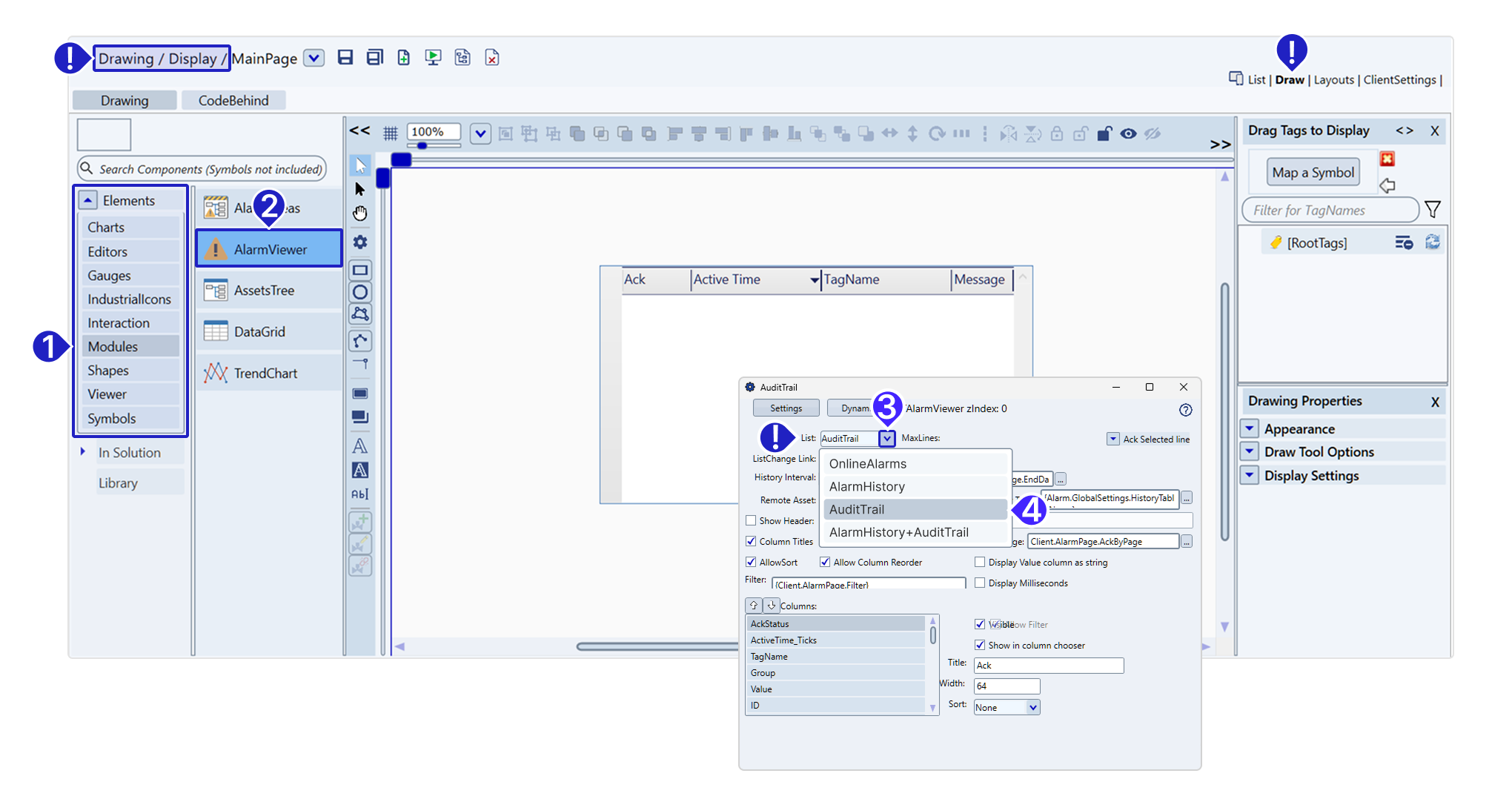This screenshot has width=1512, height=799.
Task: Click the new page icon with the plus
Action: (403, 58)
